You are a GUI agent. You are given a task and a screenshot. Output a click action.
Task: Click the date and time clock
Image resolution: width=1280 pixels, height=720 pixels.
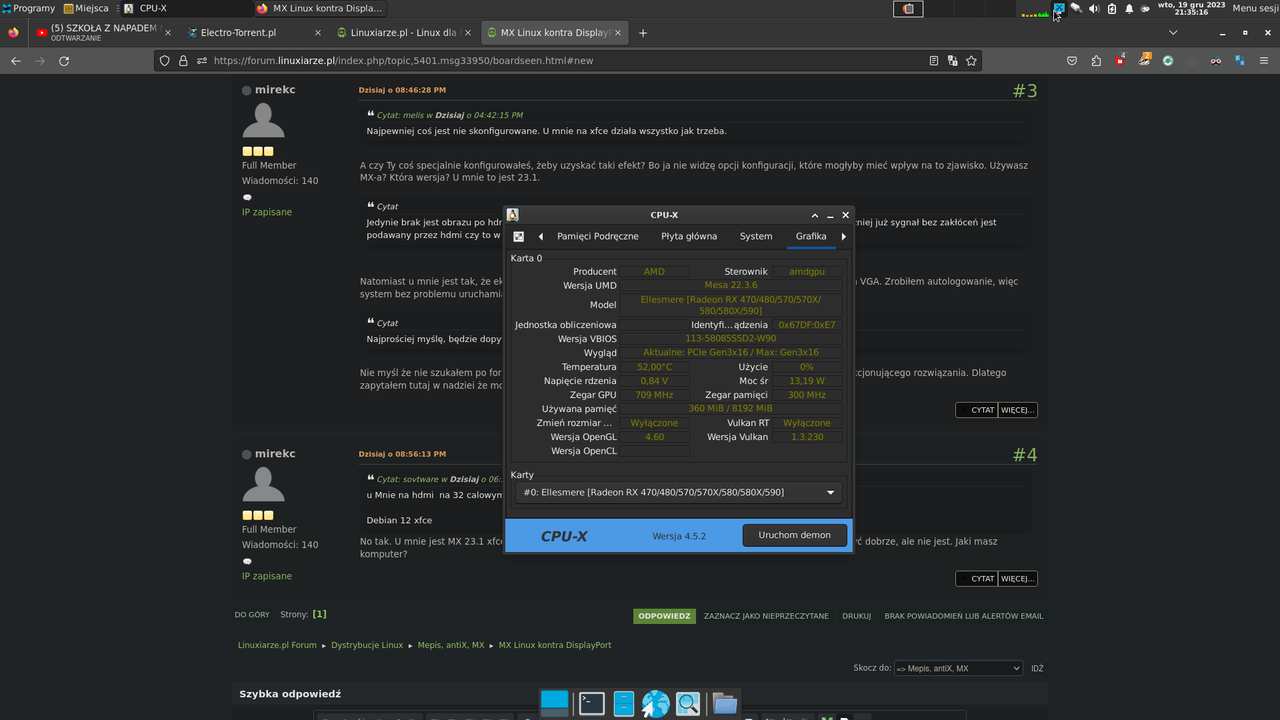(x=1191, y=8)
